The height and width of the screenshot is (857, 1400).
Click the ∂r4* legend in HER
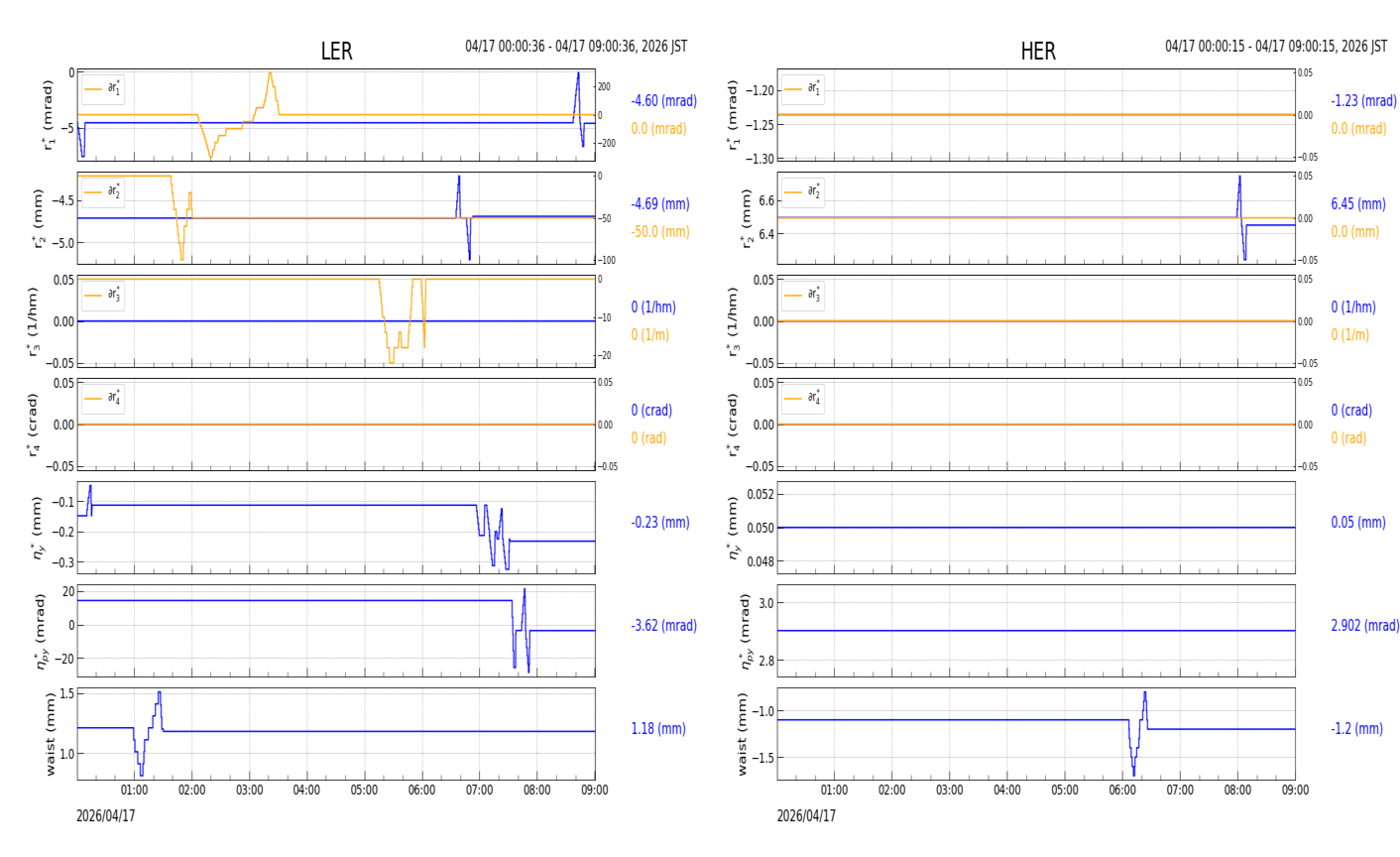[x=803, y=398]
